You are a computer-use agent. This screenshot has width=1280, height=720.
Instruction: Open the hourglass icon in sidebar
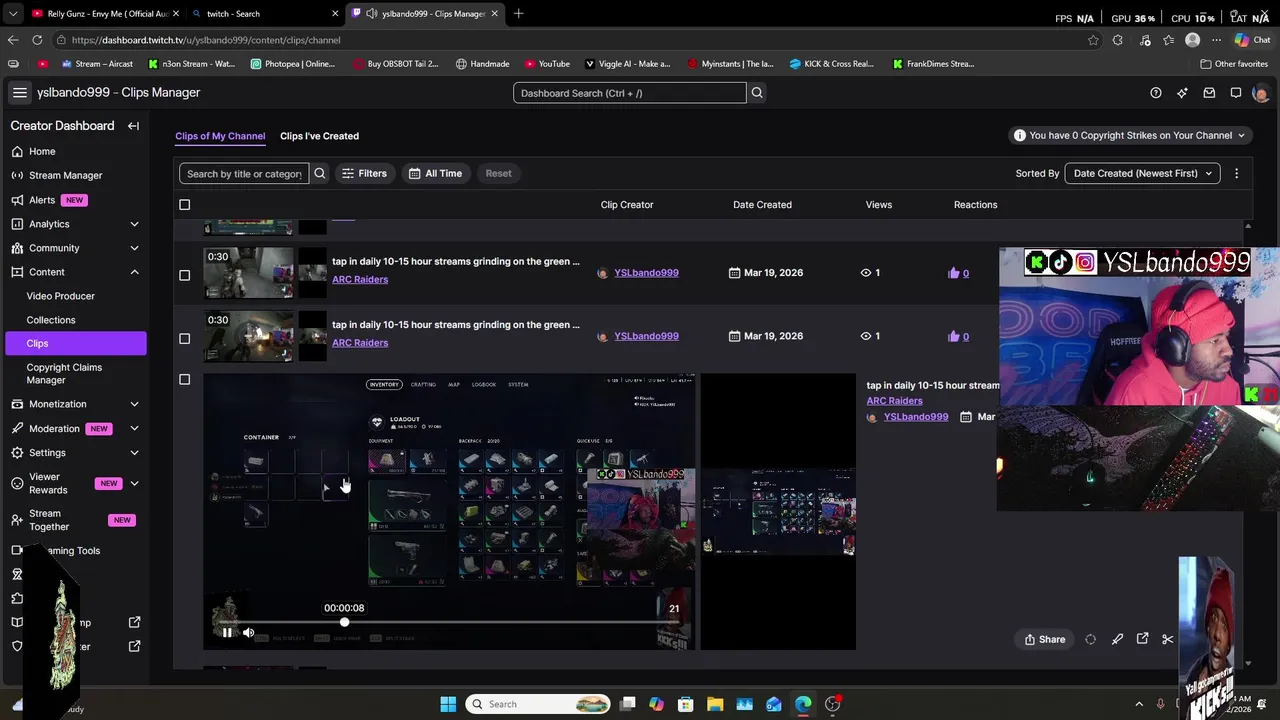click(x=17, y=575)
